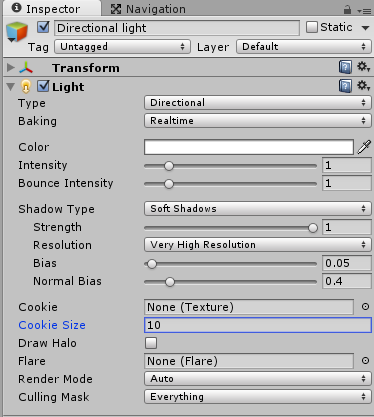Open the Layer dropdown showing Default
Viewport: 374px width, 417px height.
(x=304, y=47)
